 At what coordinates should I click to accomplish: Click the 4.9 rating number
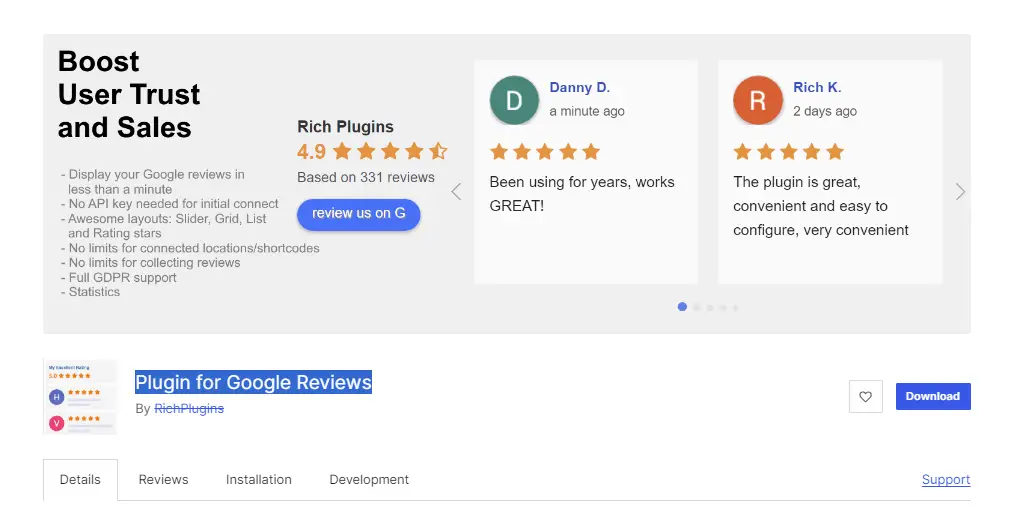pyautogui.click(x=311, y=152)
